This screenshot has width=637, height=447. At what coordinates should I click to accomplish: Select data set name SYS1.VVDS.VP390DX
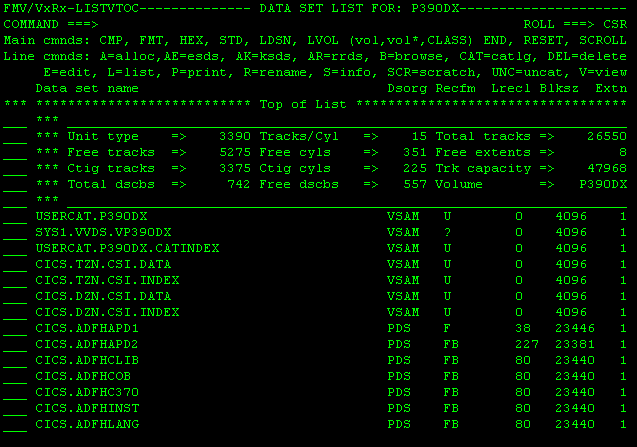tap(103, 232)
